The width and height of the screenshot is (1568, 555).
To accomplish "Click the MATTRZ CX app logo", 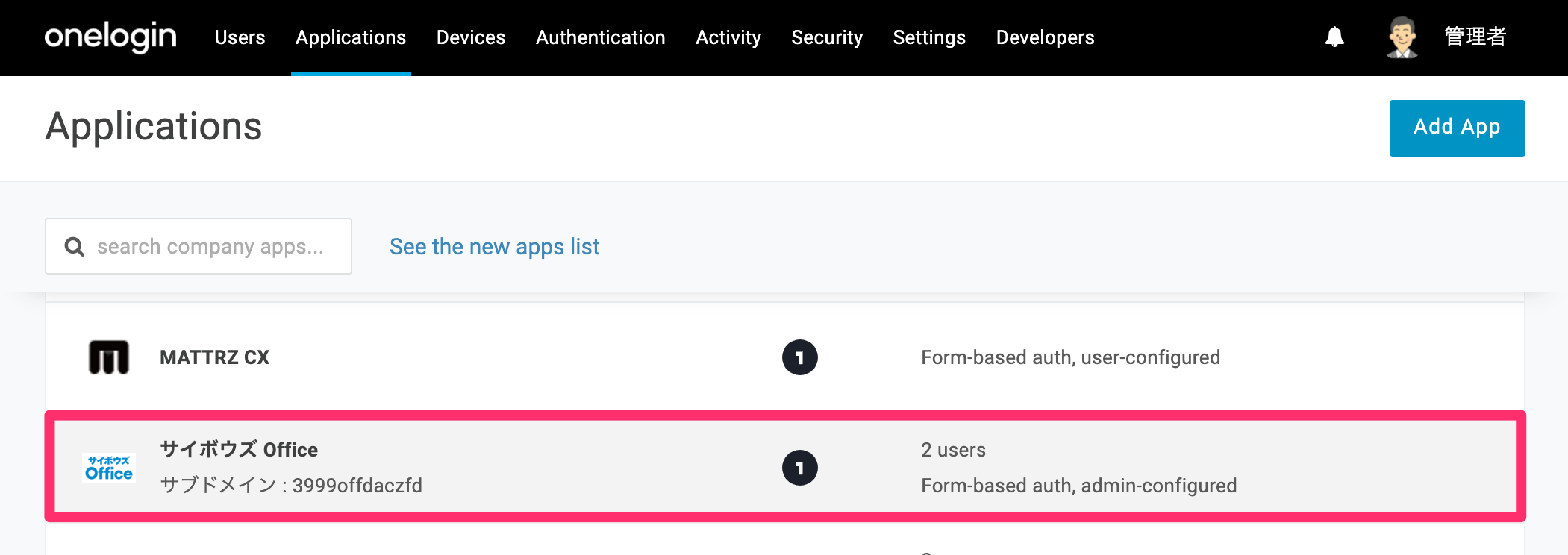I will 109,357.
